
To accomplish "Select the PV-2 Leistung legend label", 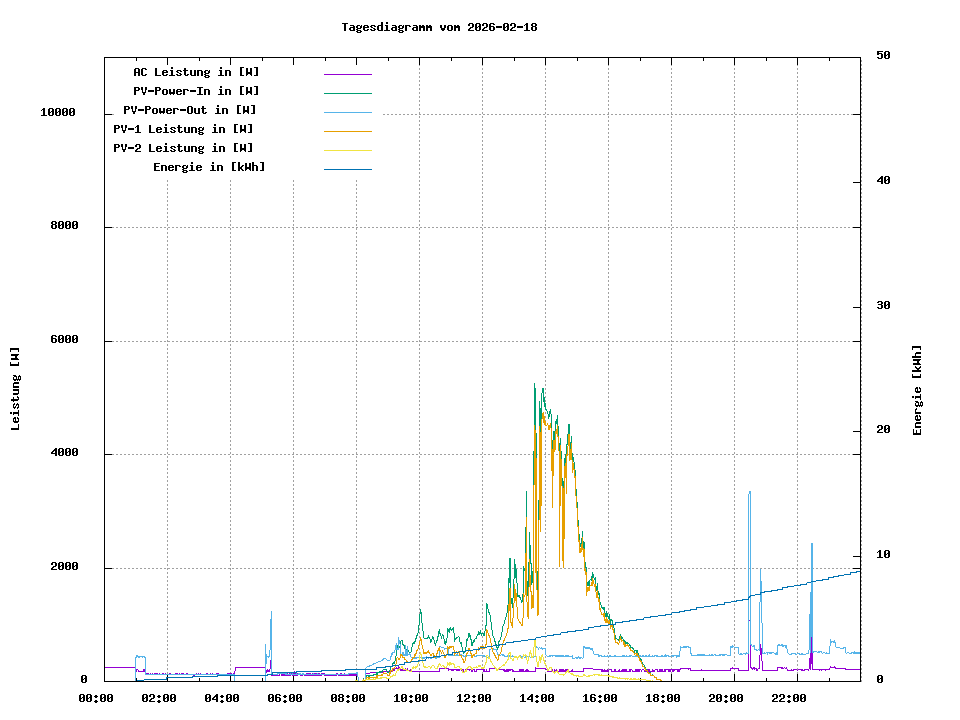I will [x=183, y=148].
